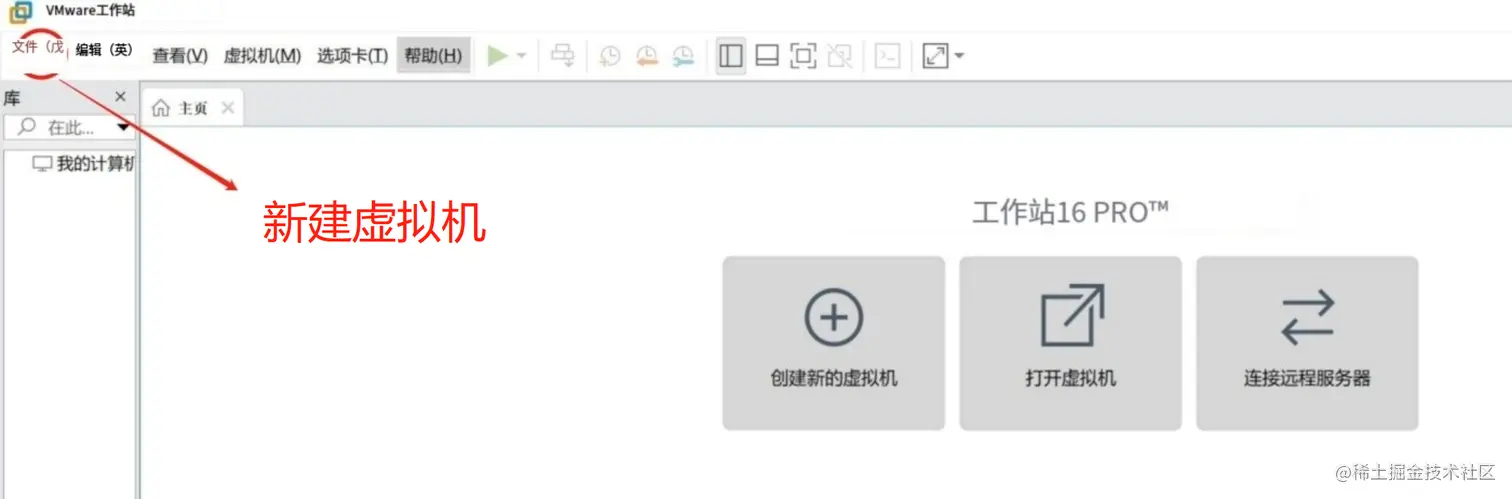Screen dimensions: 1512x499
Task: Toggle the thumbnail bar view icon
Action: 767,56
